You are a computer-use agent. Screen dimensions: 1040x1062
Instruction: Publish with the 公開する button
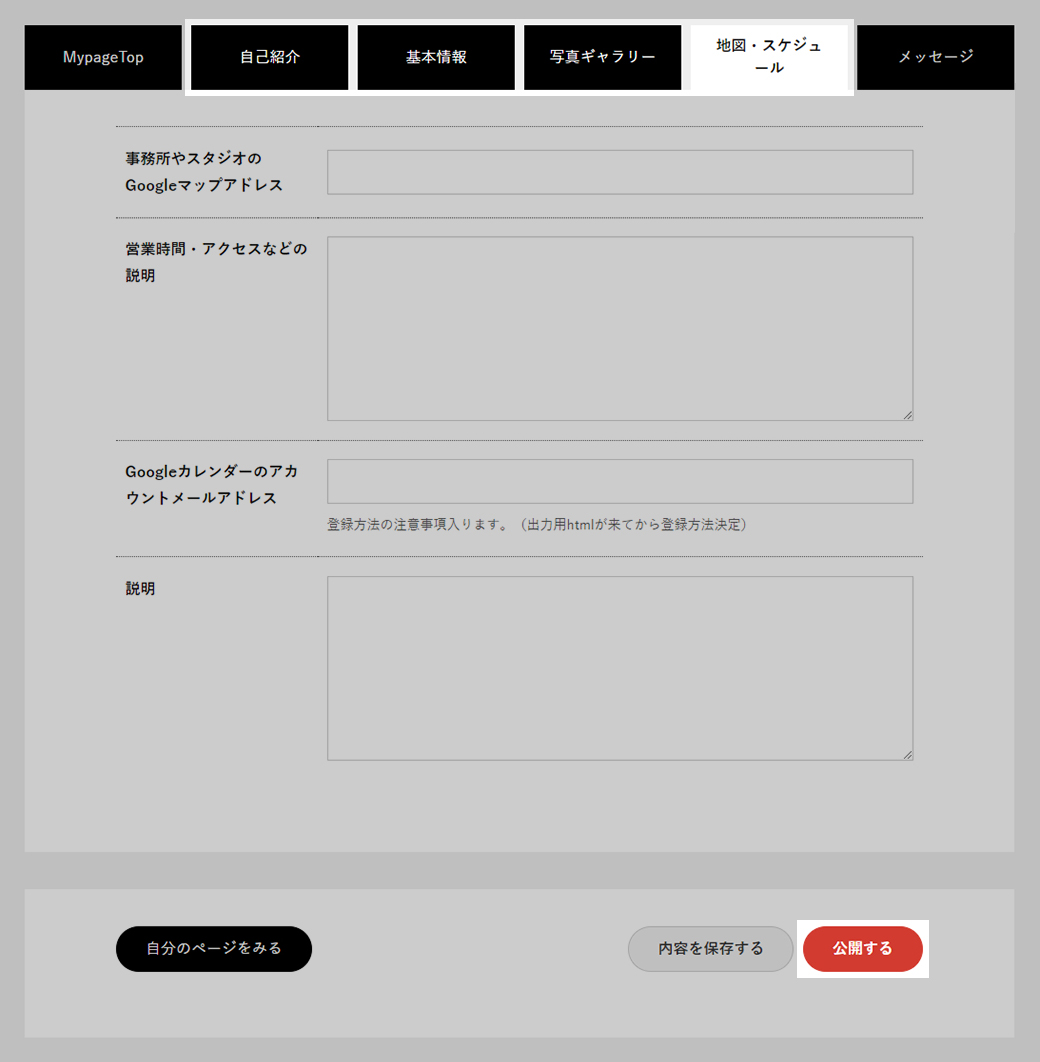pos(863,949)
